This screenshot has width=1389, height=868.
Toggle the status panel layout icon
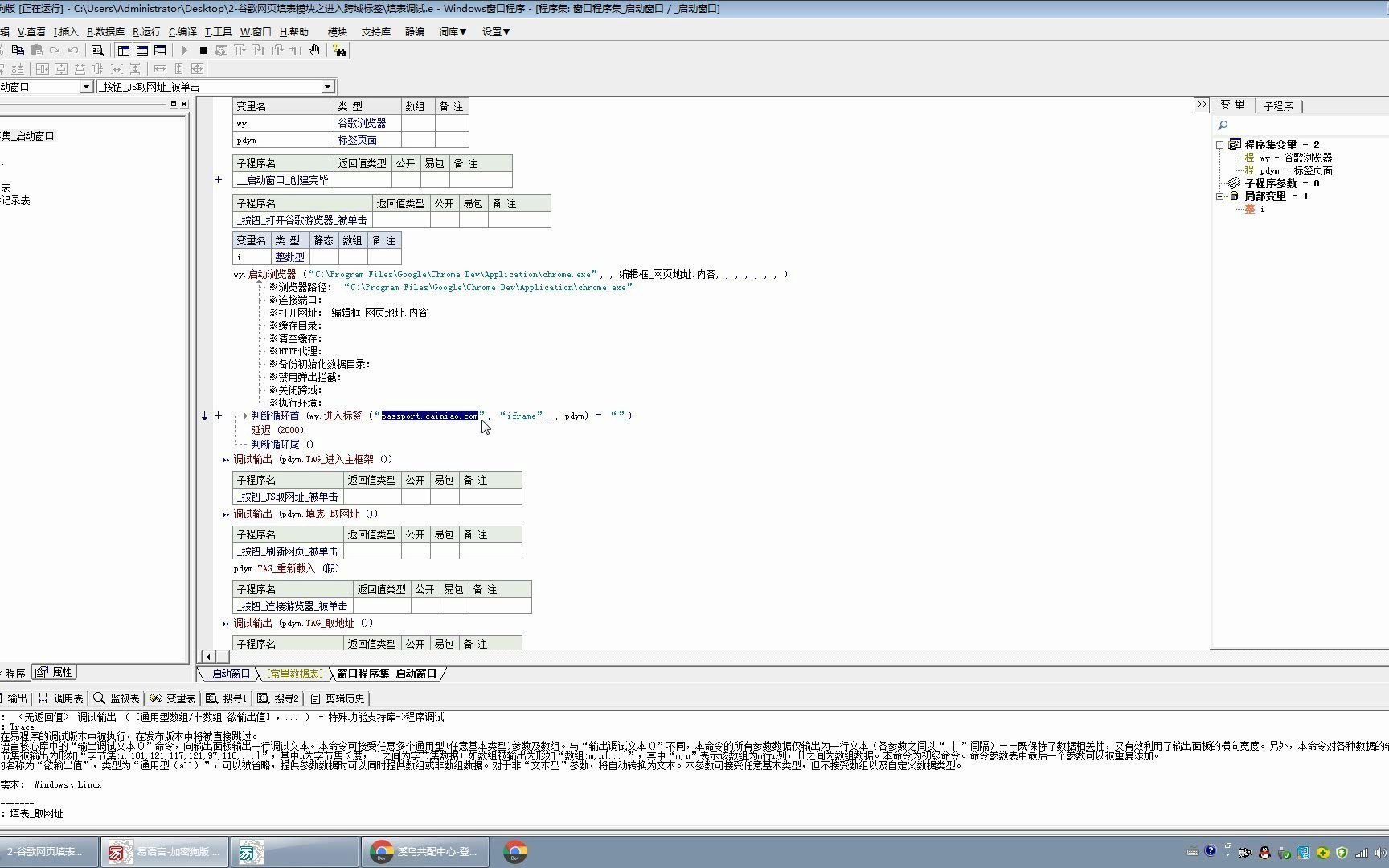(x=142, y=51)
